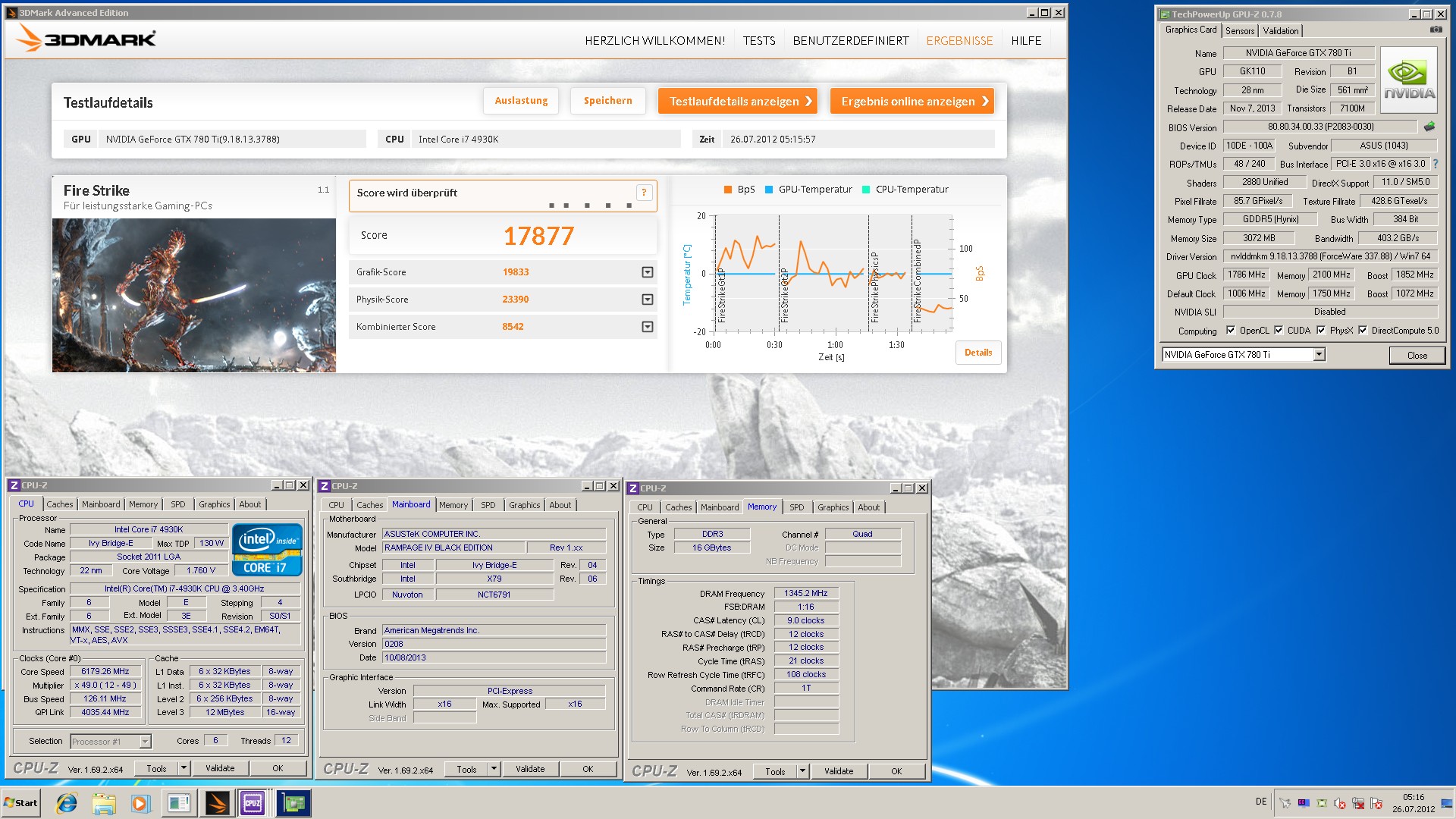This screenshot has height=819, width=1456.
Task: Click the Close button in GPU-Z
Action: click(1417, 356)
